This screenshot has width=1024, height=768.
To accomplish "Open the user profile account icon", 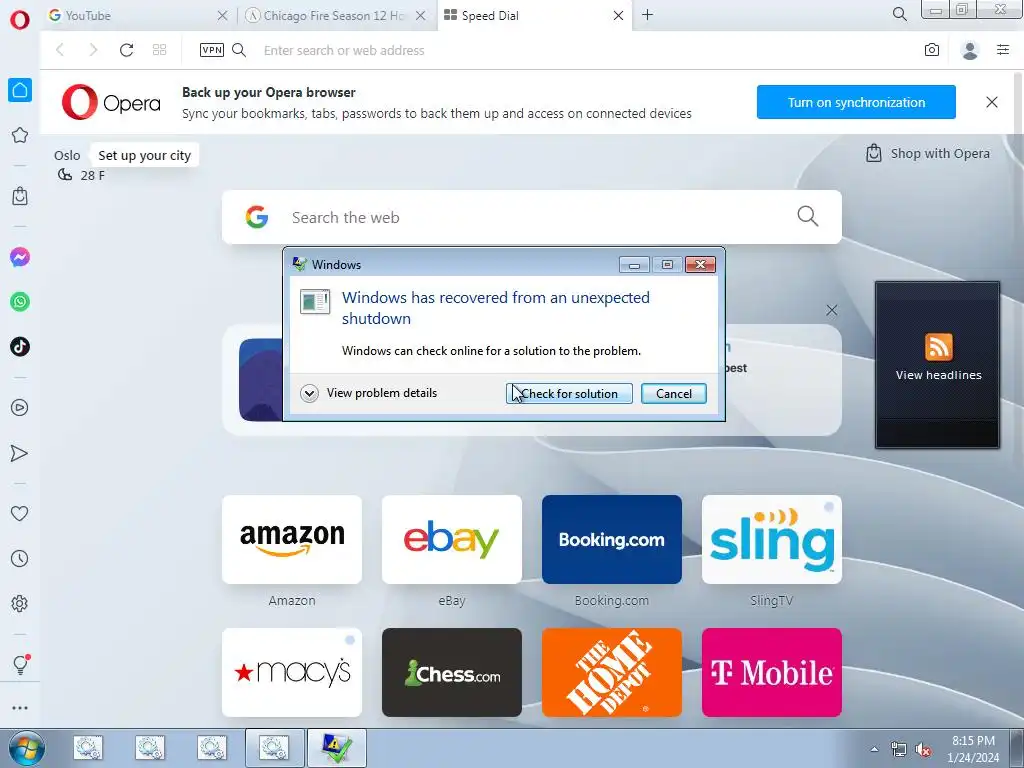I will tap(970, 50).
